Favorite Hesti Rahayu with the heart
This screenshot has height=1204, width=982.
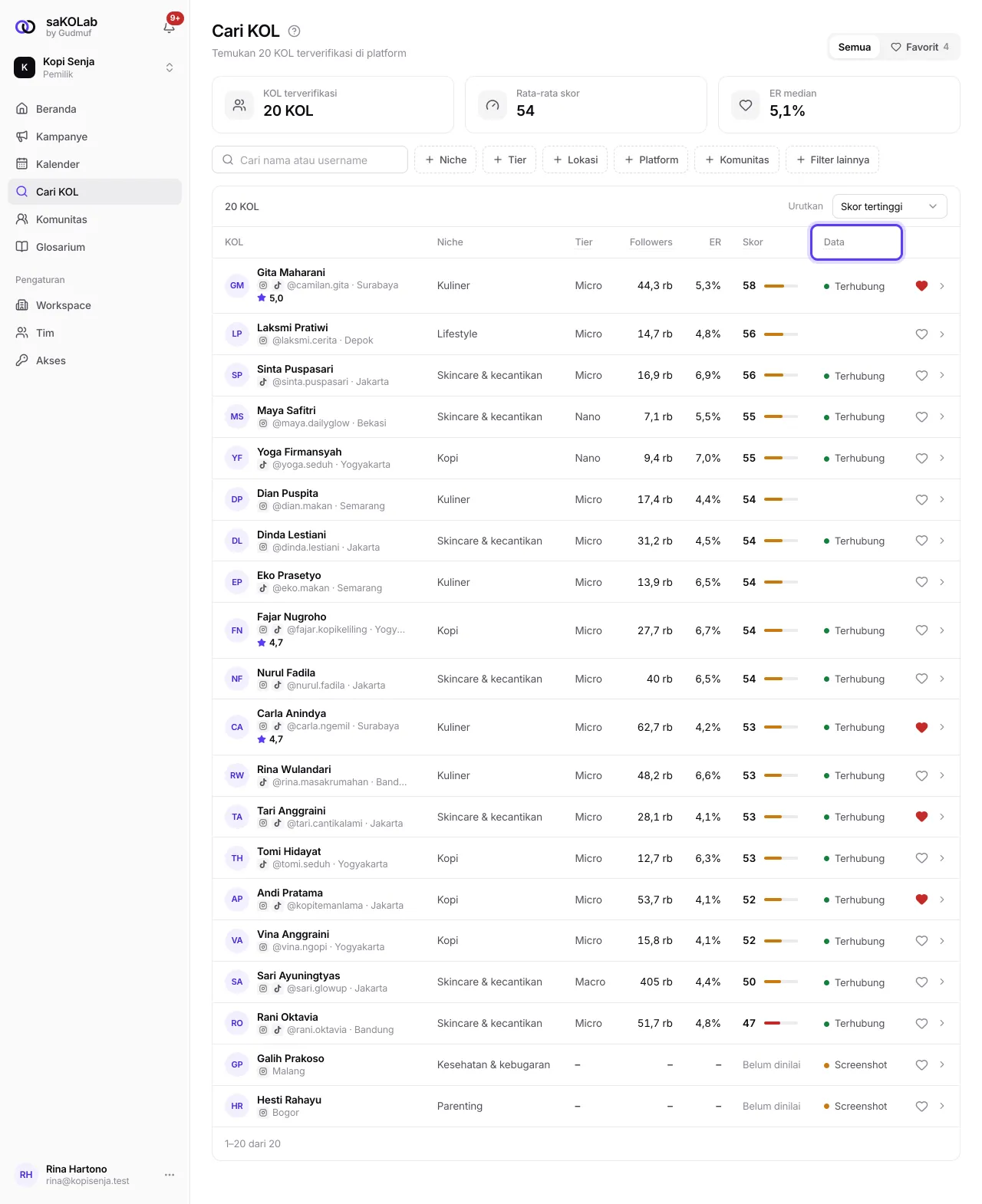click(921, 1106)
